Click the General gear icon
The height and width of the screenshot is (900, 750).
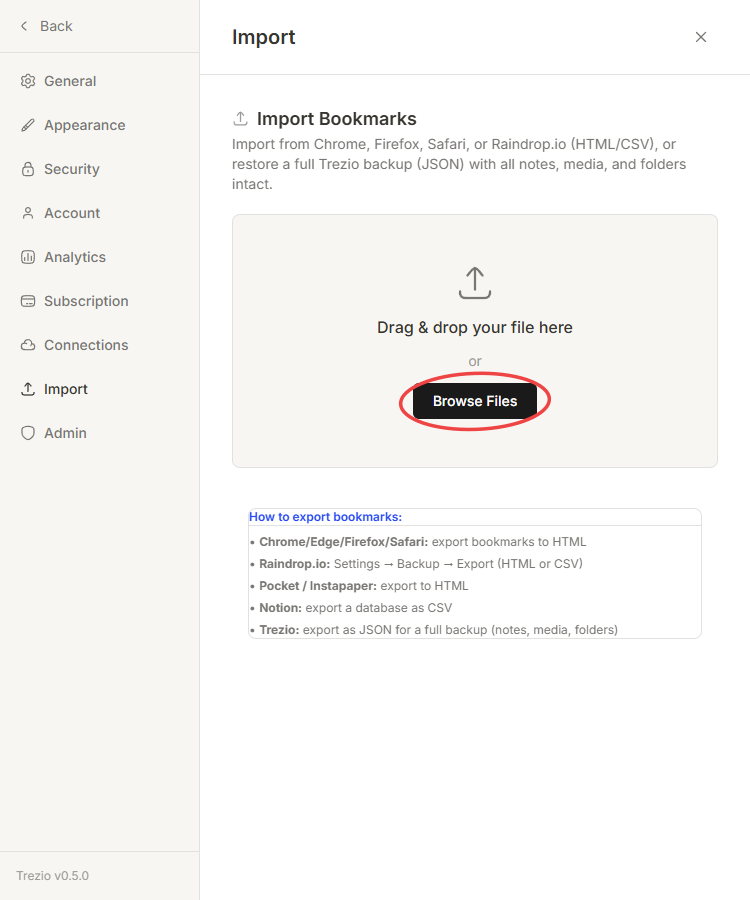point(28,81)
